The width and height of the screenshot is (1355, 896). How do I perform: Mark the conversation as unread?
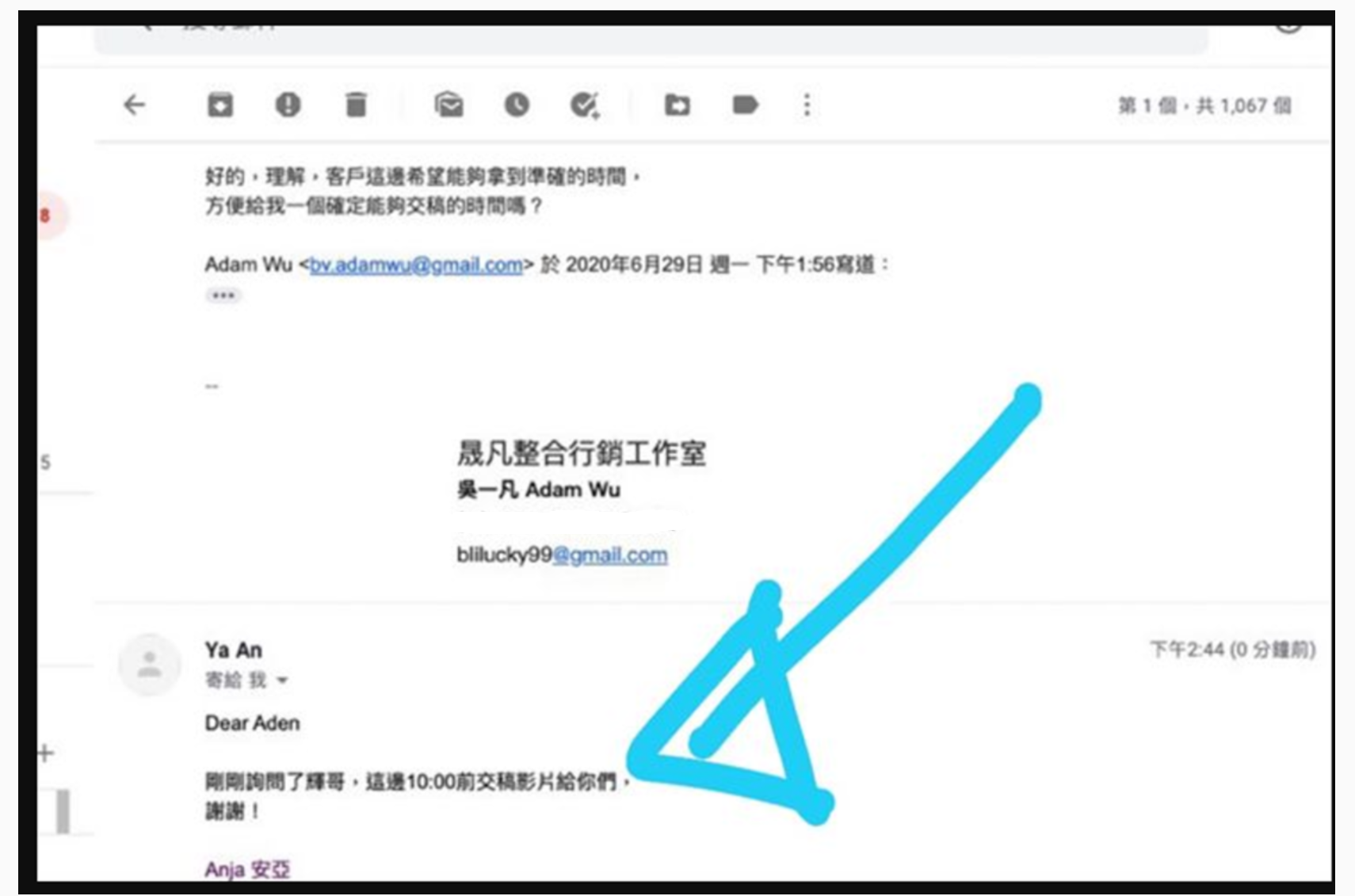pos(448,105)
